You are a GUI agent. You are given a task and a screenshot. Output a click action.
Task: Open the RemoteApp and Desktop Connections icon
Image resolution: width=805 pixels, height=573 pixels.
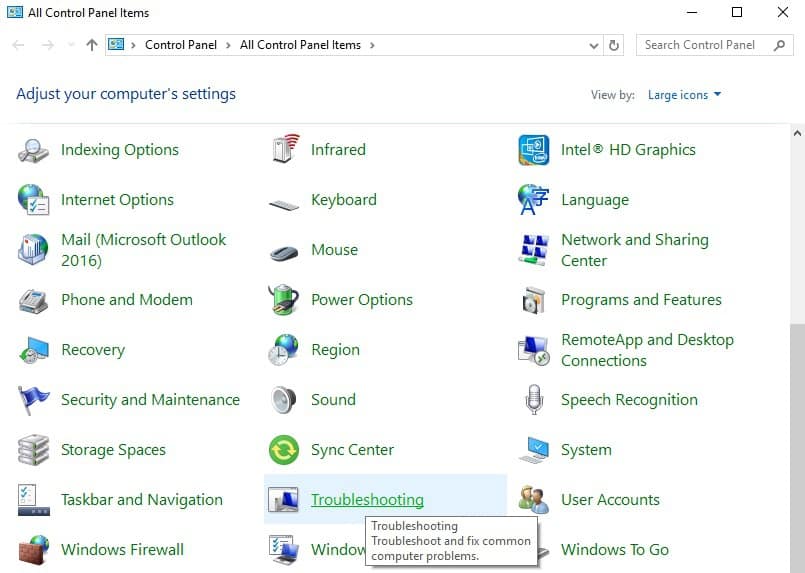pyautogui.click(x=534, y=350)
